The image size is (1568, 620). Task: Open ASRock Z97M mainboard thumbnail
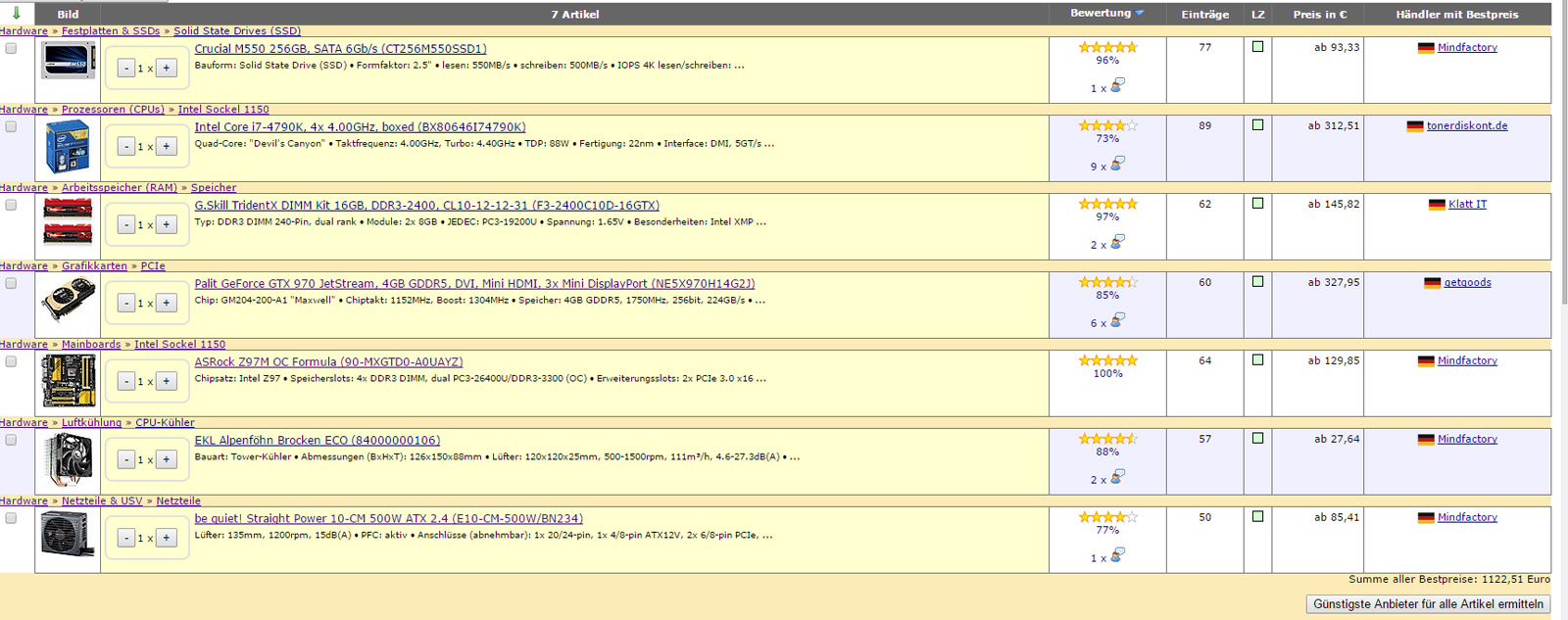(x=69, y=381)
